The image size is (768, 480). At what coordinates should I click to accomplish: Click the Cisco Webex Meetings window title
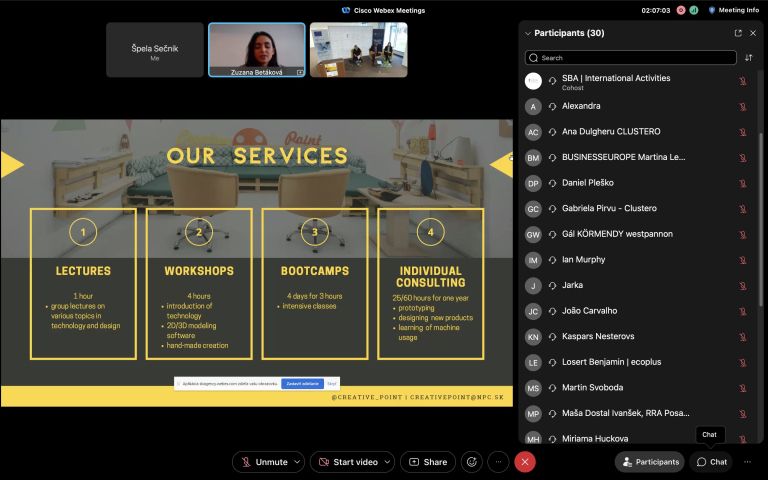coord(384,10)
